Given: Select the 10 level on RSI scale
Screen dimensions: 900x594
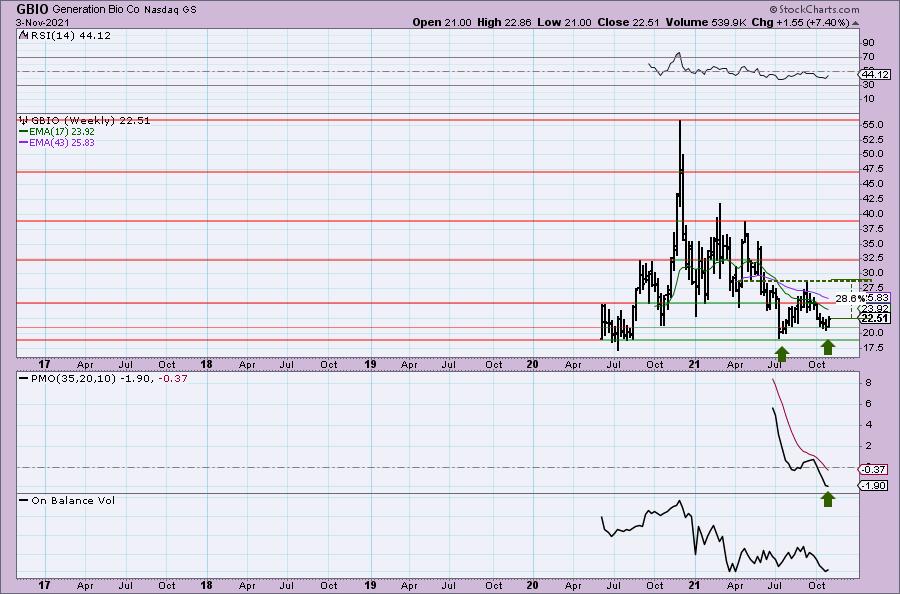Looking at the screenshot, I should click(x=868, y=99).
